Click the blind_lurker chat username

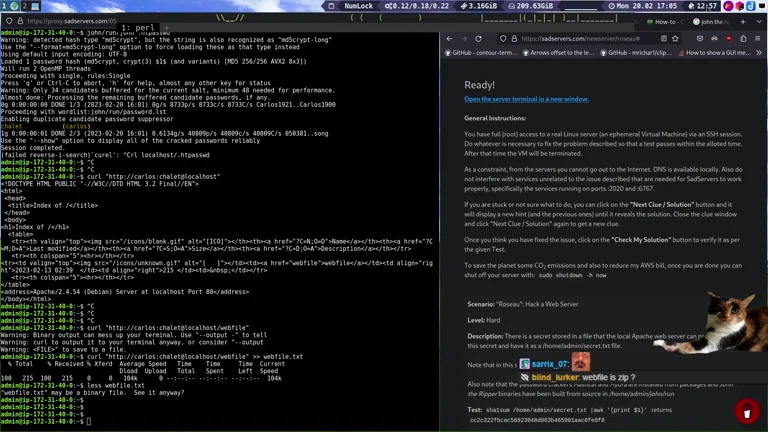pos(555,378)
